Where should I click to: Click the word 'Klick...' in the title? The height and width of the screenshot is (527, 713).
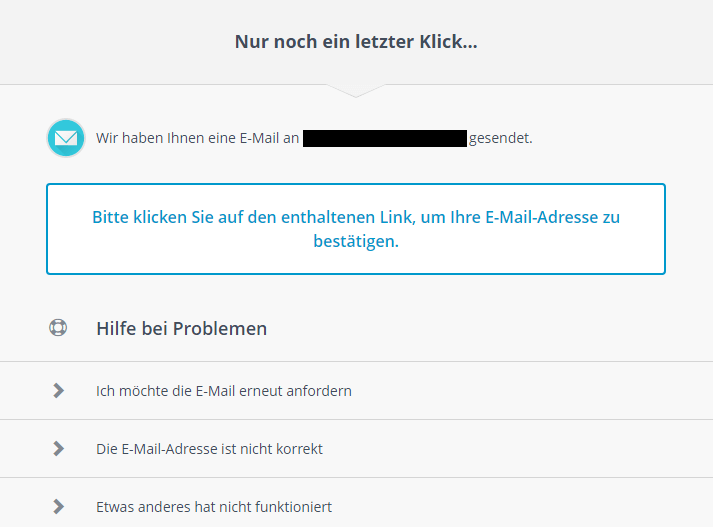(x=448, y=42)
